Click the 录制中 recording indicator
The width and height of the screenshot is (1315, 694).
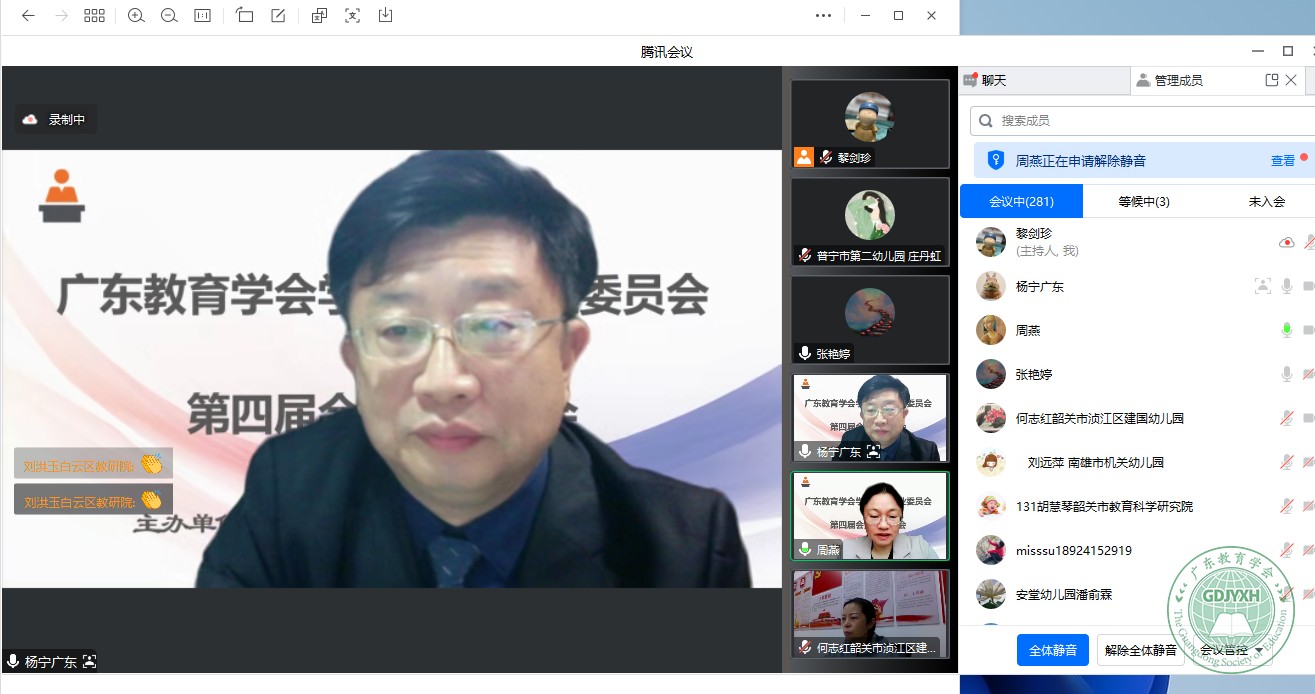point(56,119)
